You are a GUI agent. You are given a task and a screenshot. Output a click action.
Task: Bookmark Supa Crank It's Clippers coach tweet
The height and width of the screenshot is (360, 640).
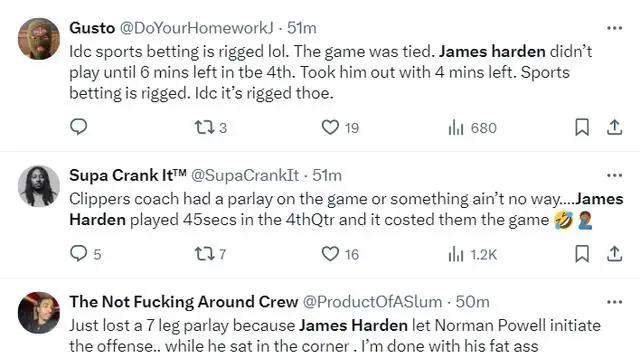582,253
